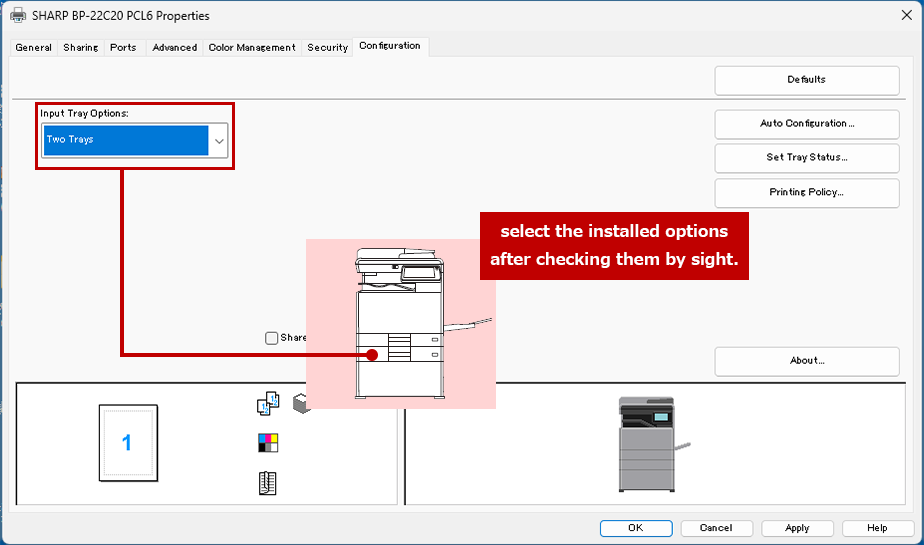924x545 pixels.
Task: Select the Configuration tab
Action: point(390,46)
